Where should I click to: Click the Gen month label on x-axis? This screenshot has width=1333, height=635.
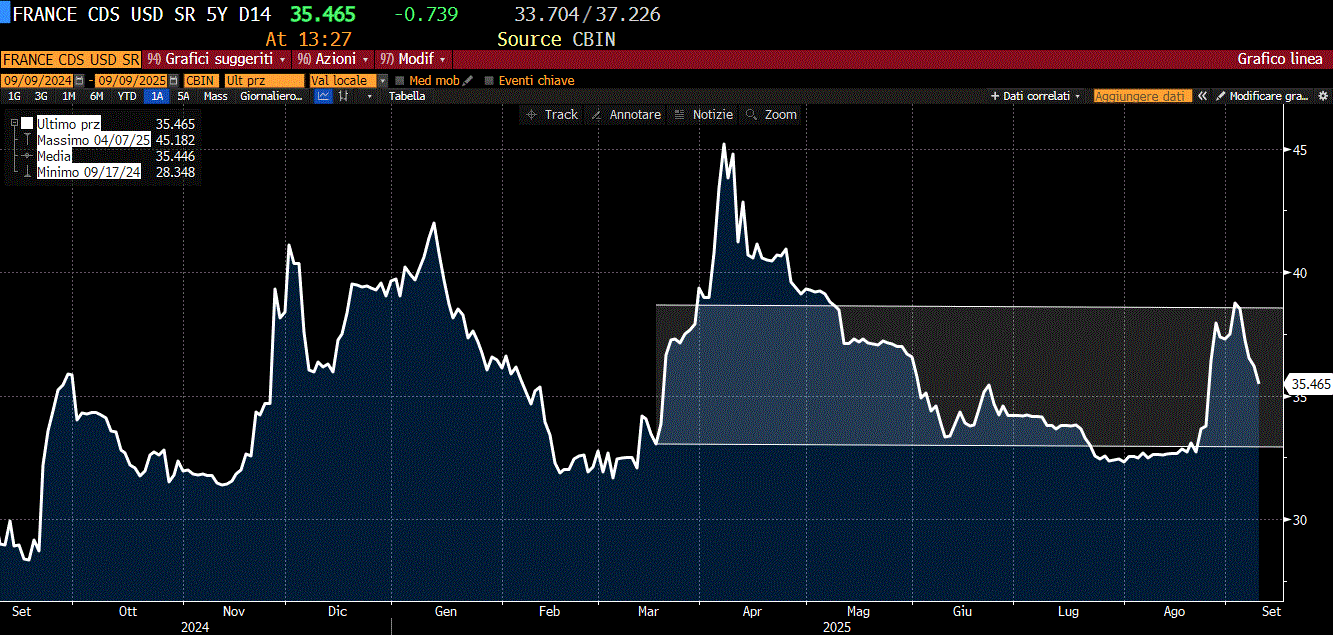coord(446,610)
